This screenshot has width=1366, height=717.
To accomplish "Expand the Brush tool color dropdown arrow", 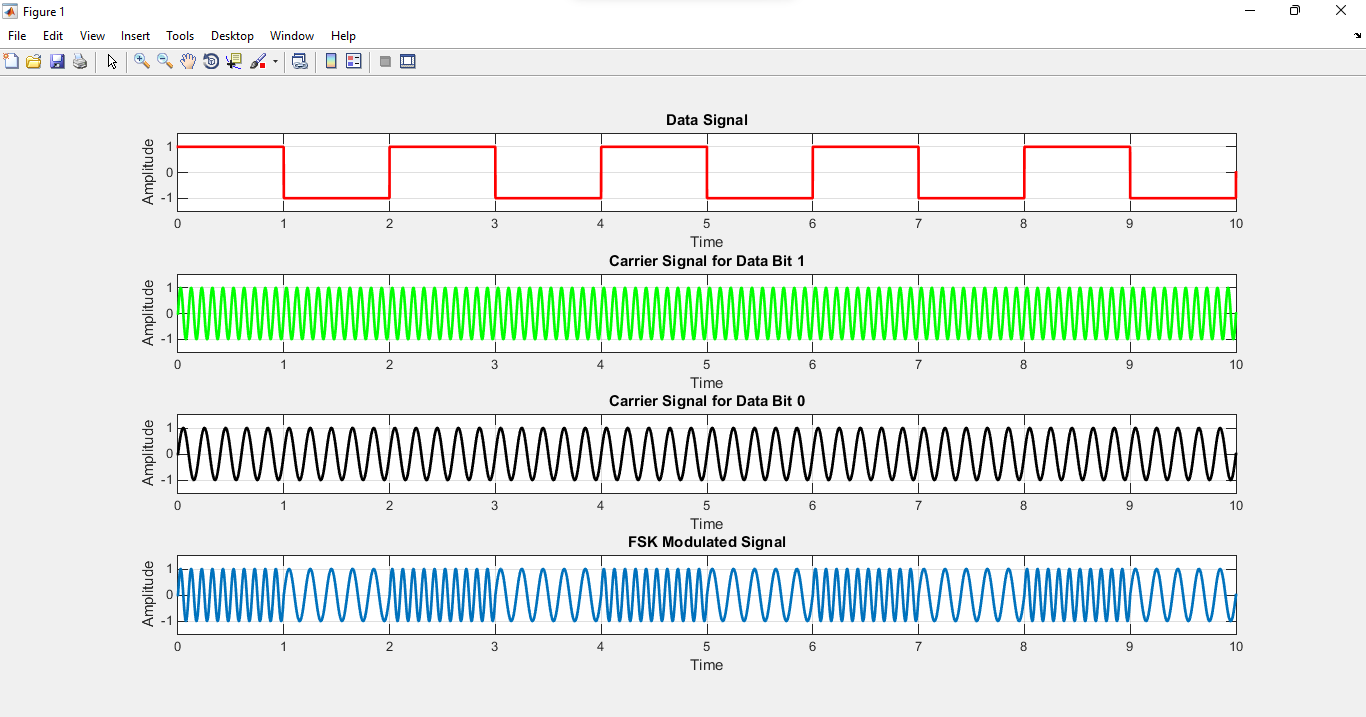I will (x=275, y=62).
